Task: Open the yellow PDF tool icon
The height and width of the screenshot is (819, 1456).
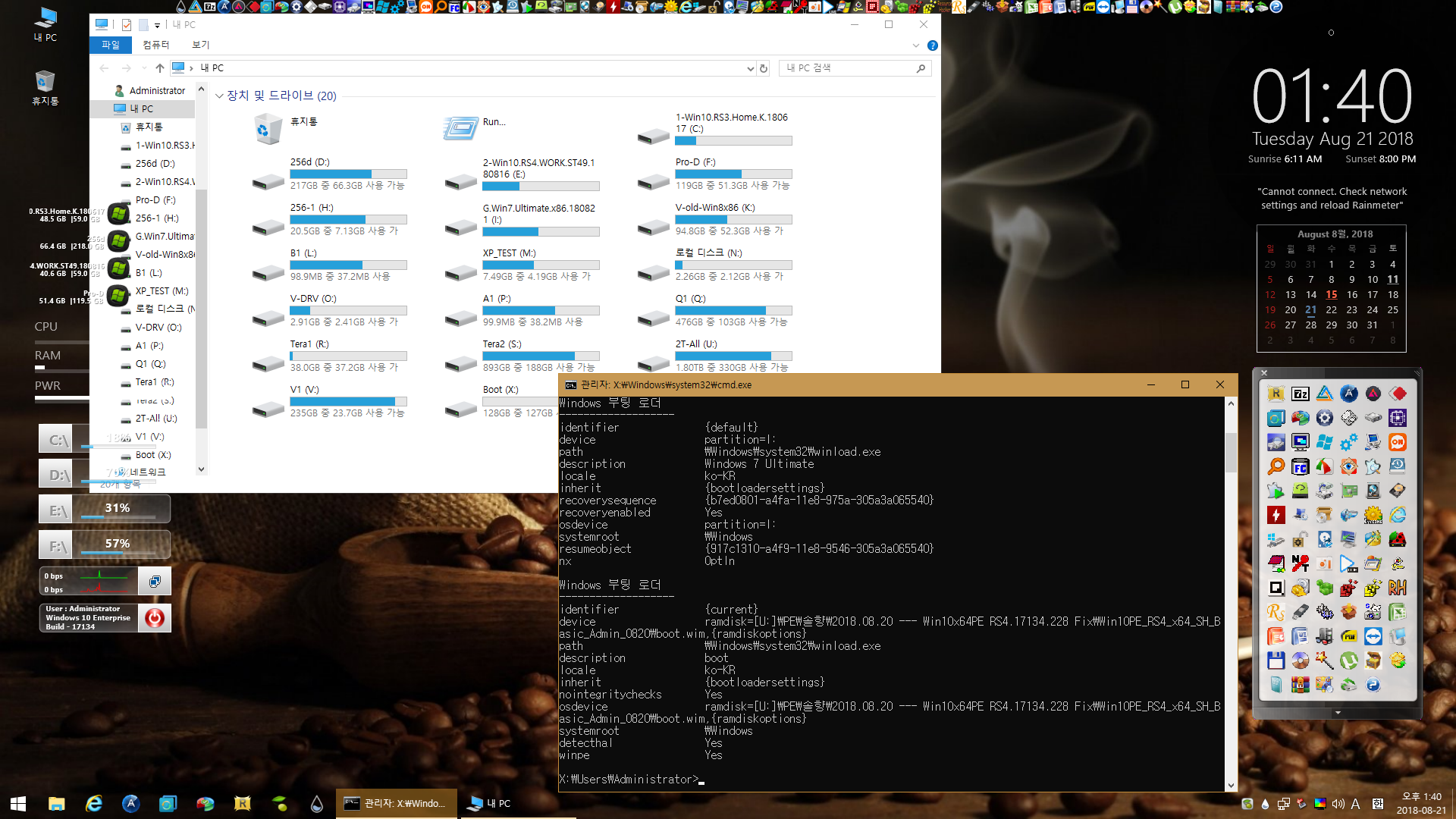Action: [1348, 636]
